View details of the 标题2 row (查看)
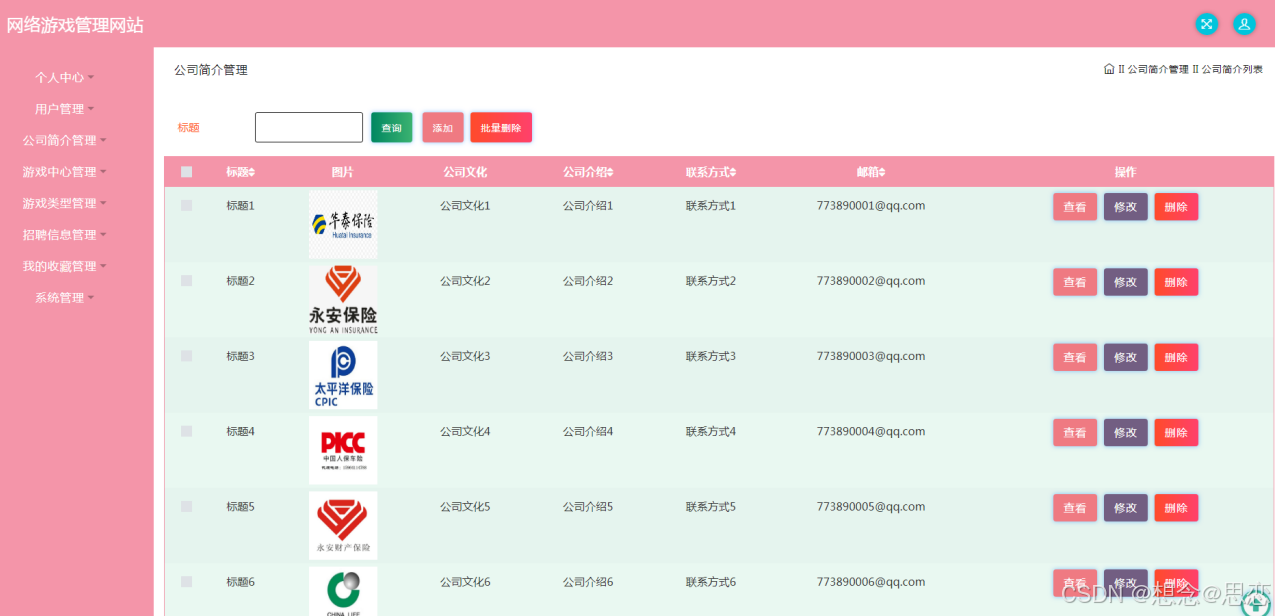The height and width of the screenshot is (616, 1275). tap(1075, 282)
